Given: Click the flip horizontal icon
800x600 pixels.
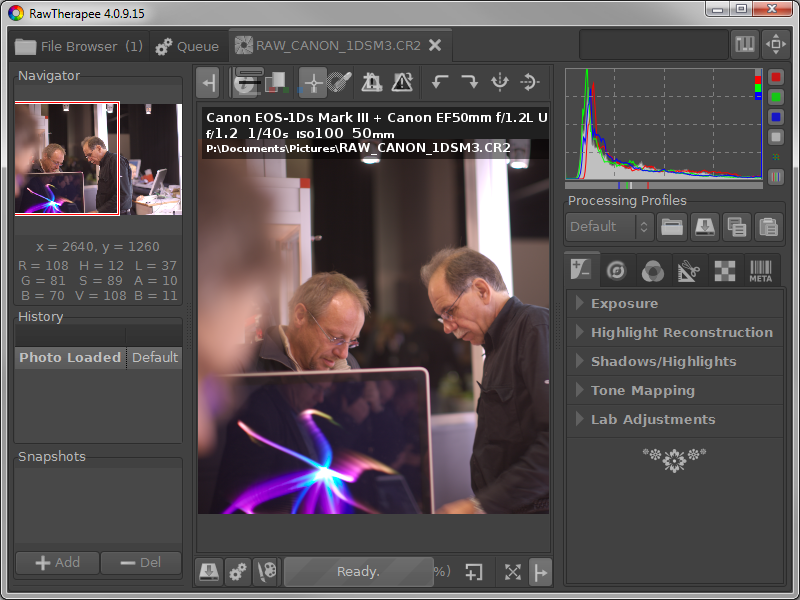Looking at the screenshot, I should [499, 82].
